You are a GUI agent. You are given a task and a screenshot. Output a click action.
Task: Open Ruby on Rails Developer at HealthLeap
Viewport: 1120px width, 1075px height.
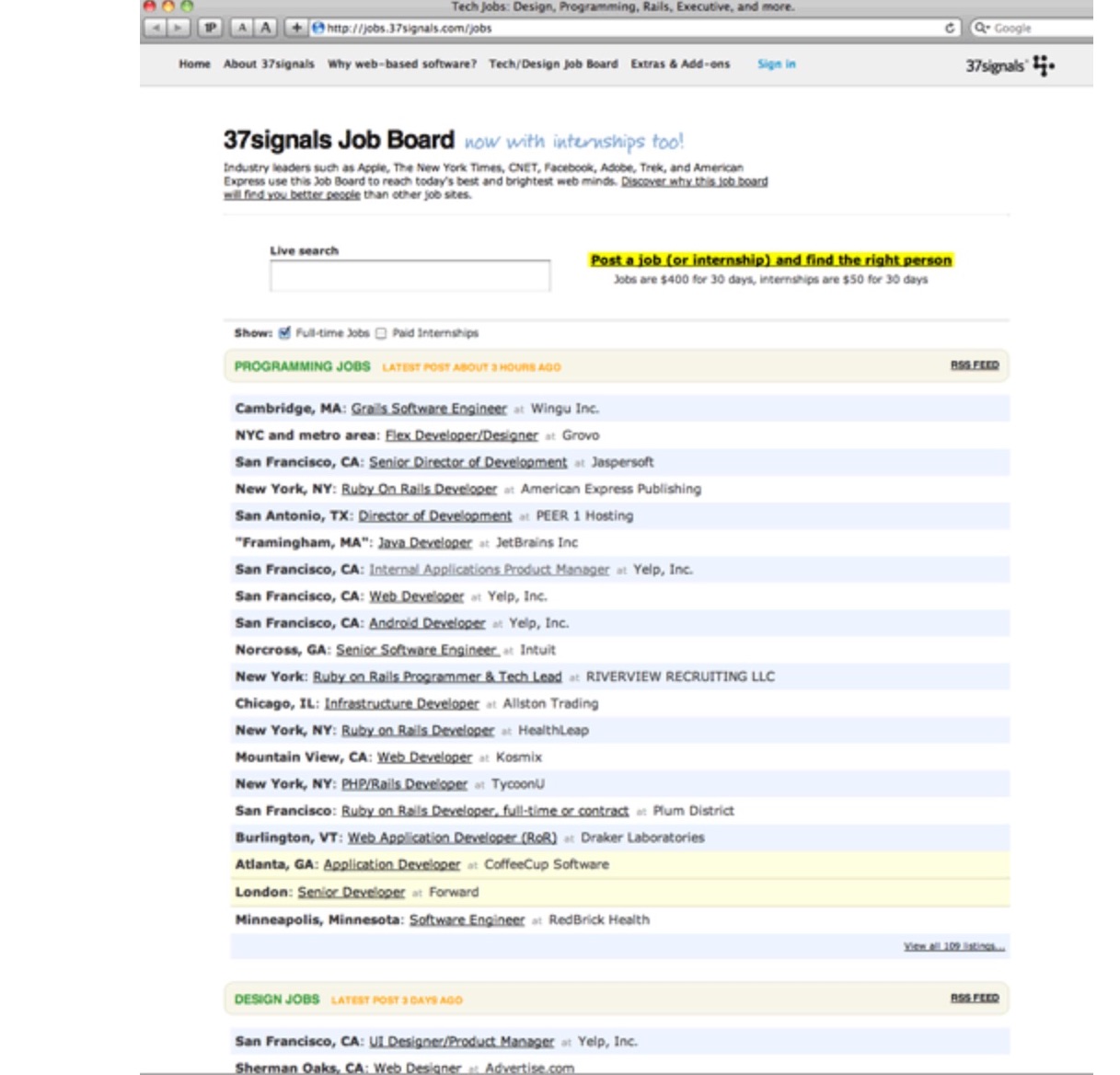pos(418,731)
